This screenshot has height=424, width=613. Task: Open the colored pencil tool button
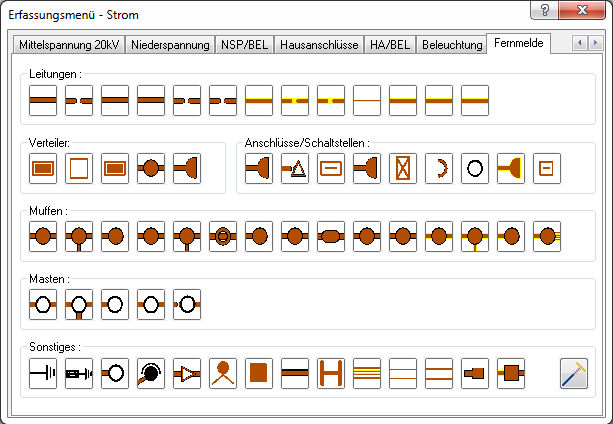pos(574,373)
